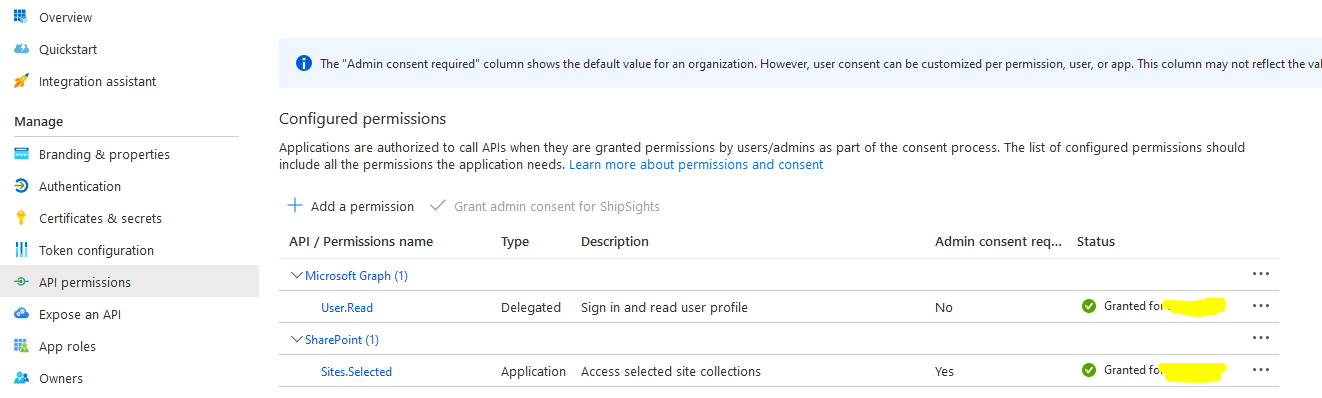Click the API permissions icon
1322x398 pixels.
[x=20, y=282]
